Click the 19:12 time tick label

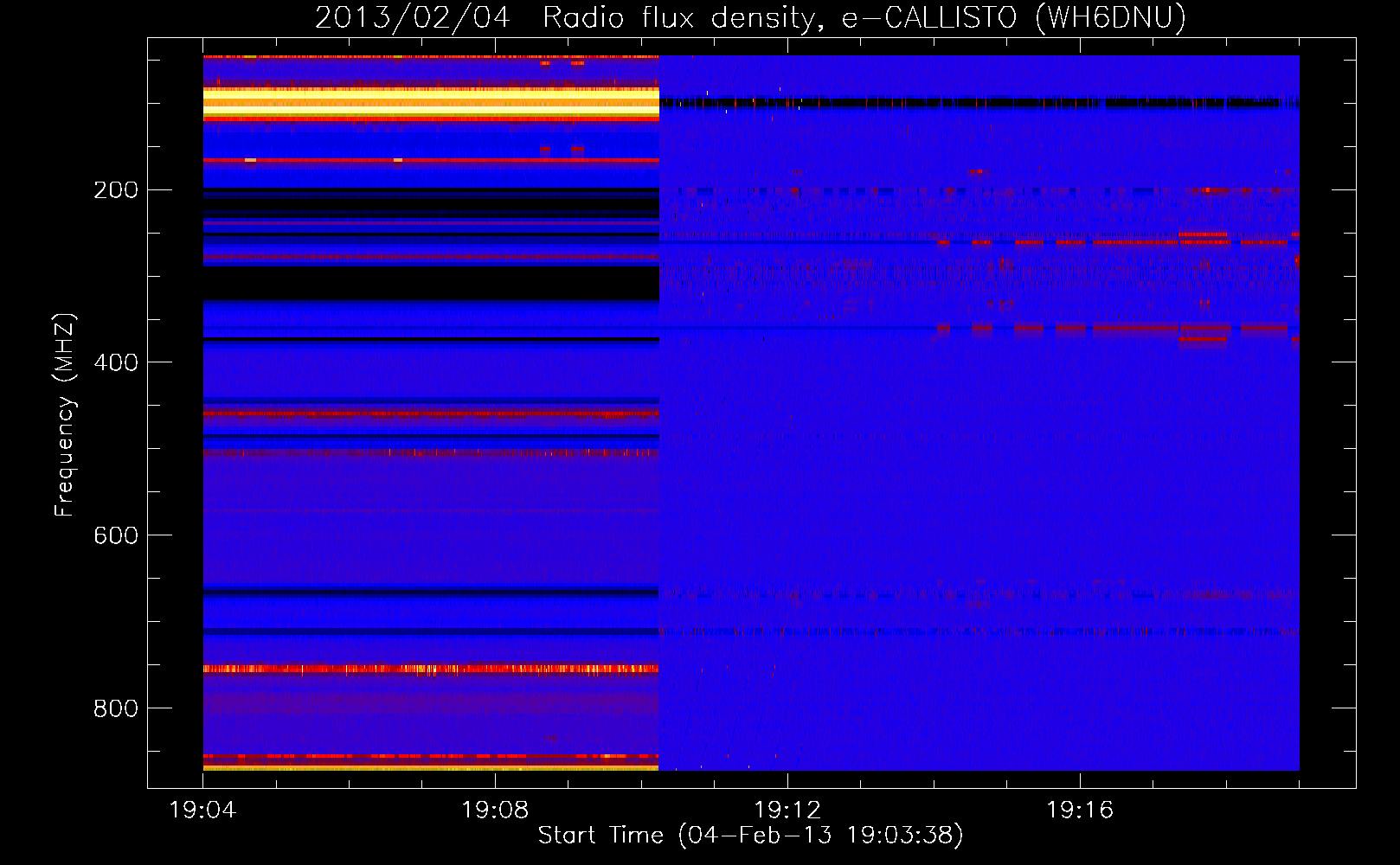[x=787, y=811]
